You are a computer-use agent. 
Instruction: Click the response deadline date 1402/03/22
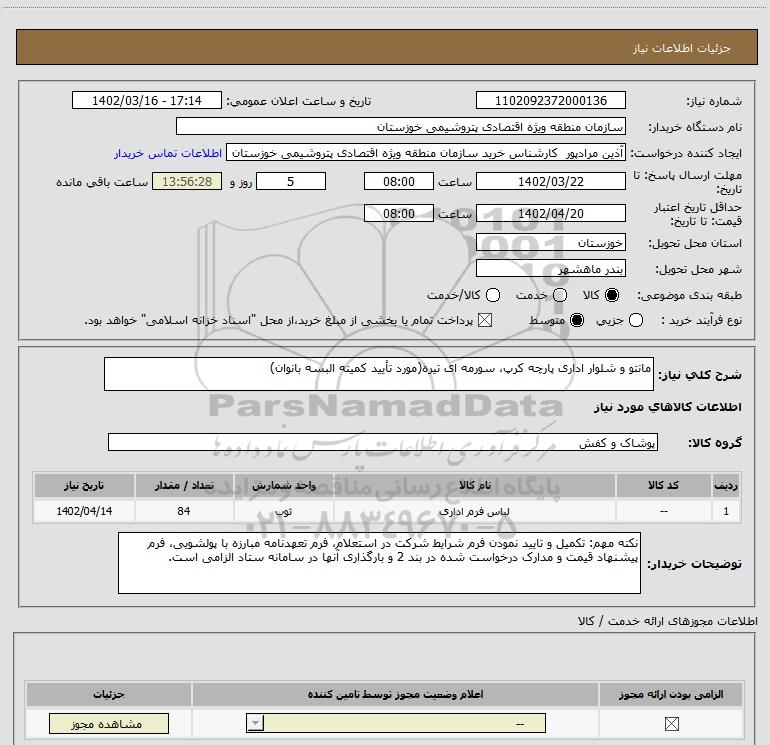coord(550,182)
